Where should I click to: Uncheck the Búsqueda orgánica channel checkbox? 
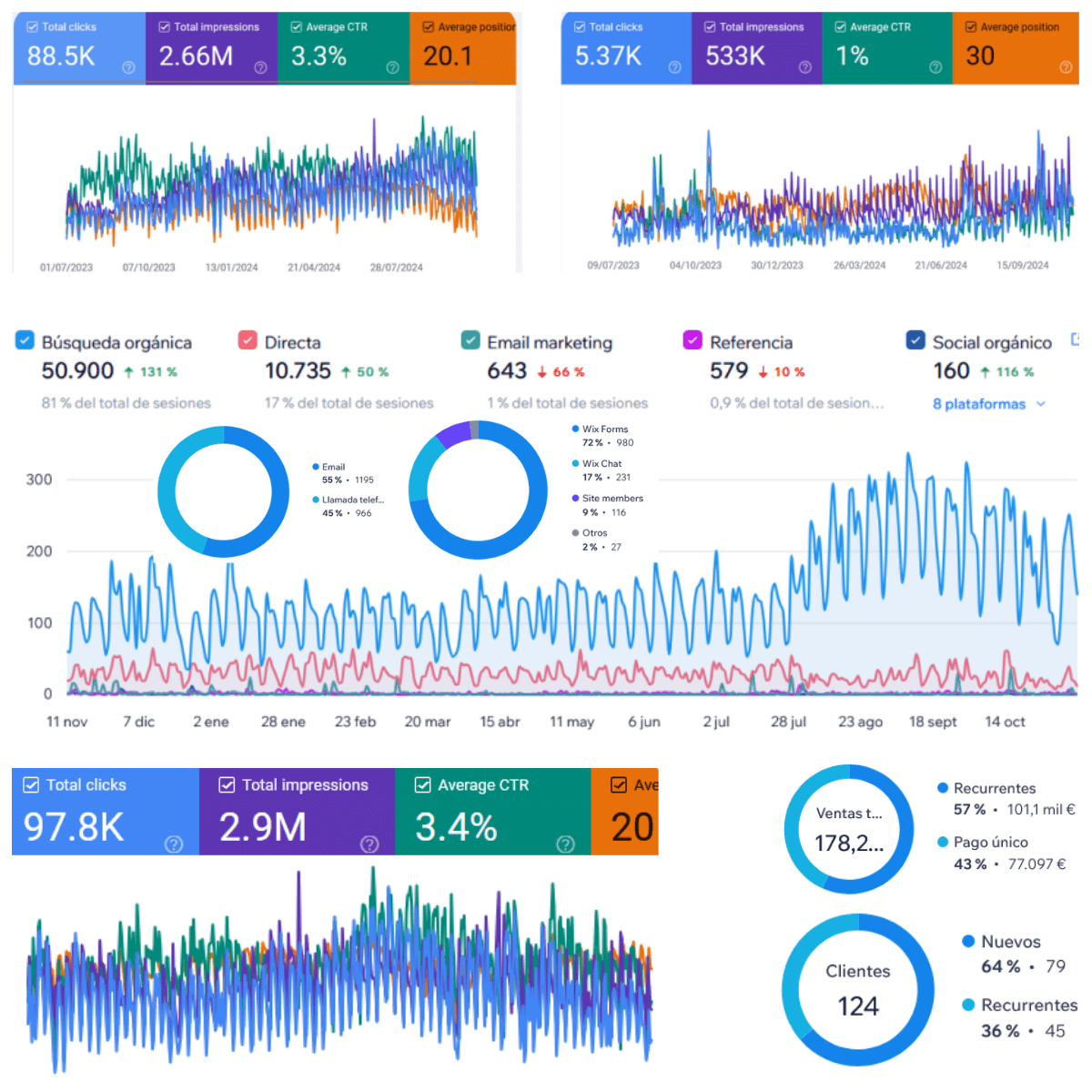click(x=24, y=340)
